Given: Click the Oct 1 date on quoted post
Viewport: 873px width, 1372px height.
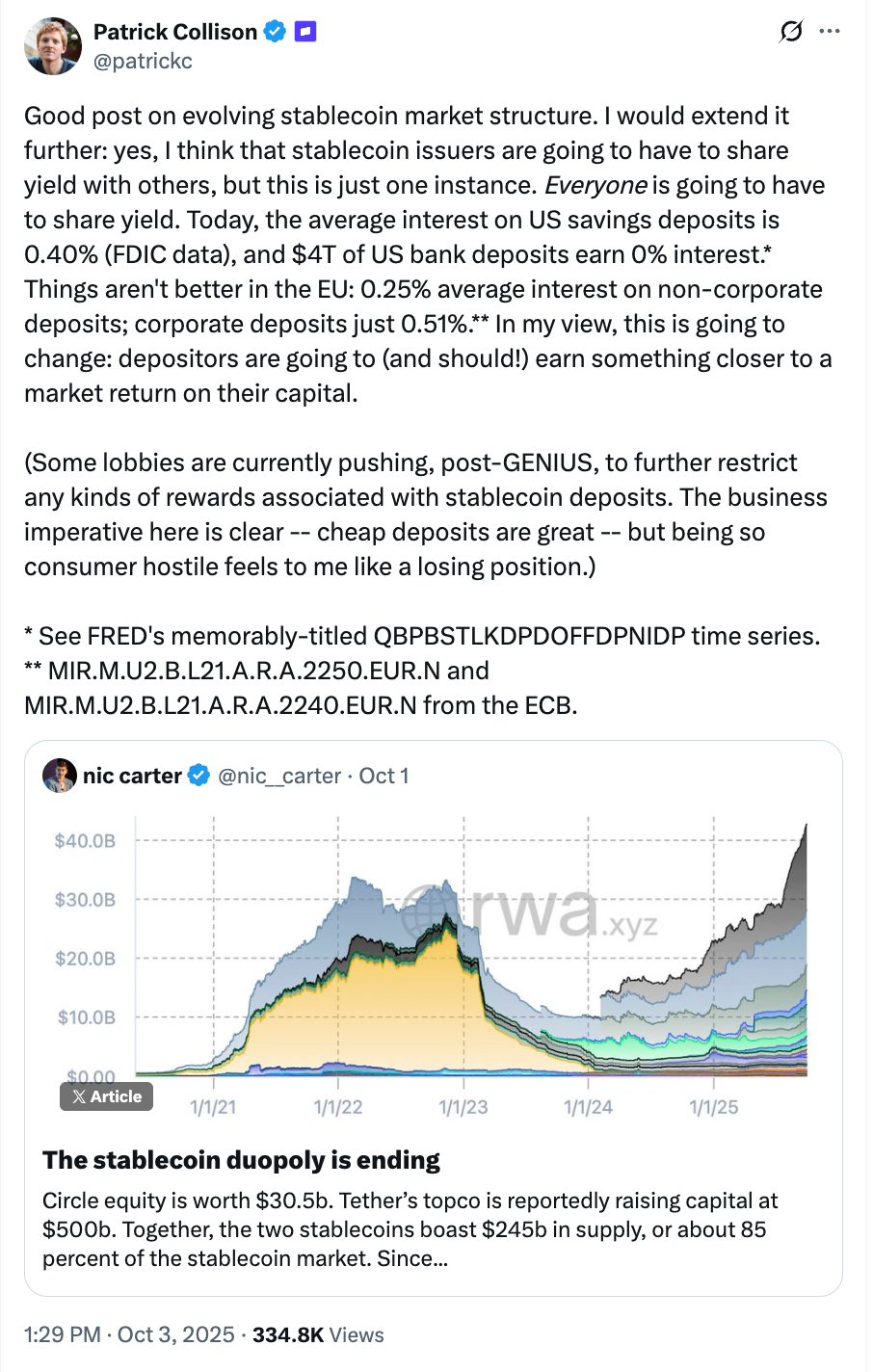Looking at the screenshot, I should click(384, 776).
